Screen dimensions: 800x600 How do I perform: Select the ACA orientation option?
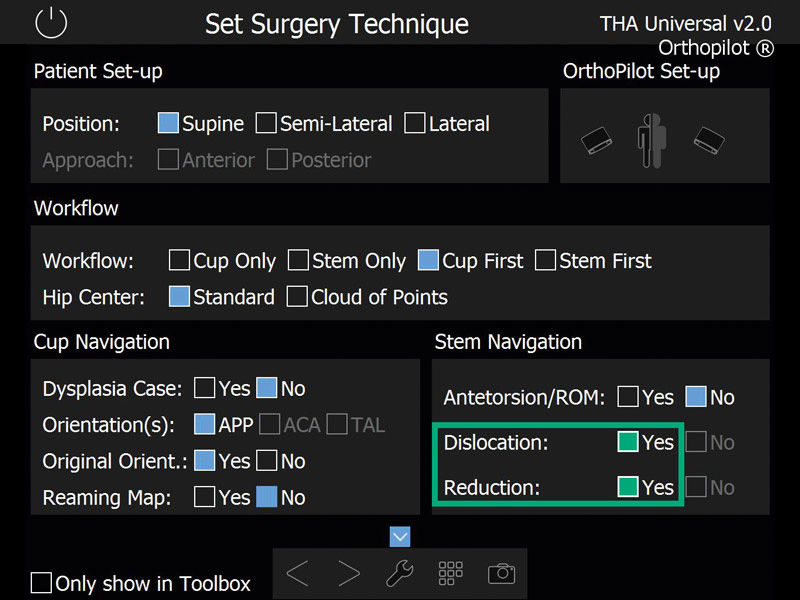(x=268, y=424)
